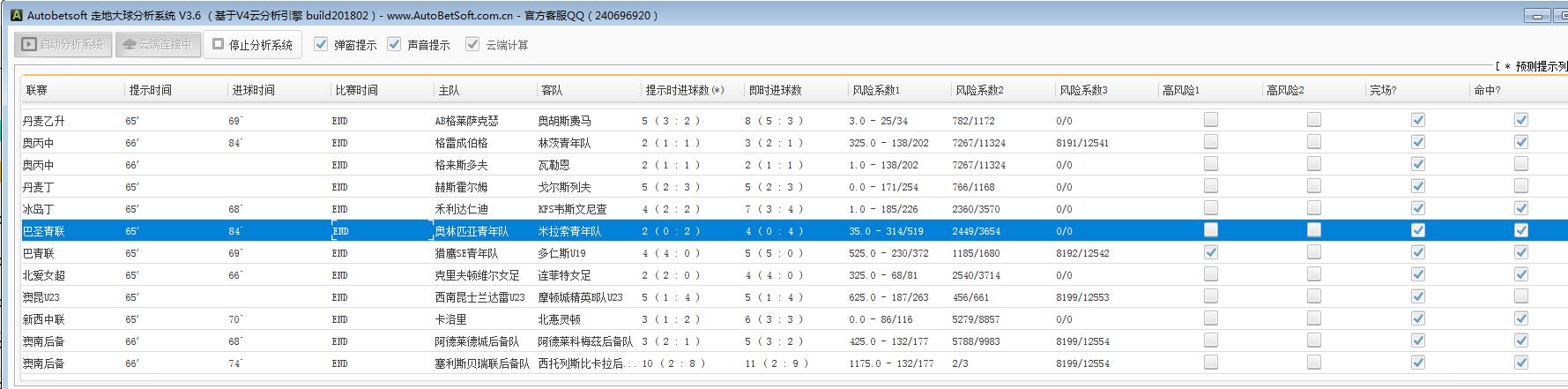1568x389 pixels.
Task: Sort by the 联赛 column header
Action: click(x=37, y=90)
